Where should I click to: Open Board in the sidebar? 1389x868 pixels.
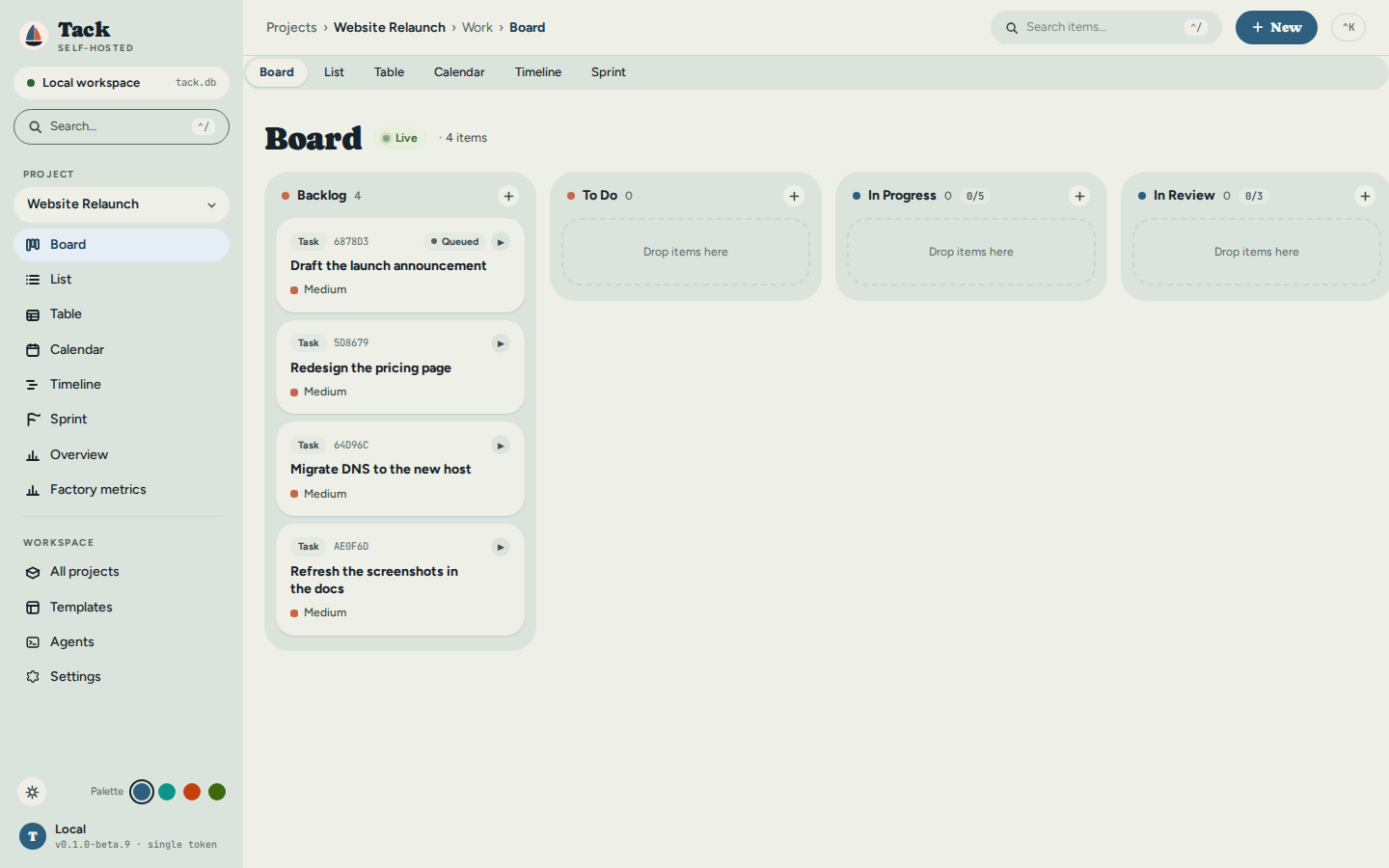click(122, 245)
